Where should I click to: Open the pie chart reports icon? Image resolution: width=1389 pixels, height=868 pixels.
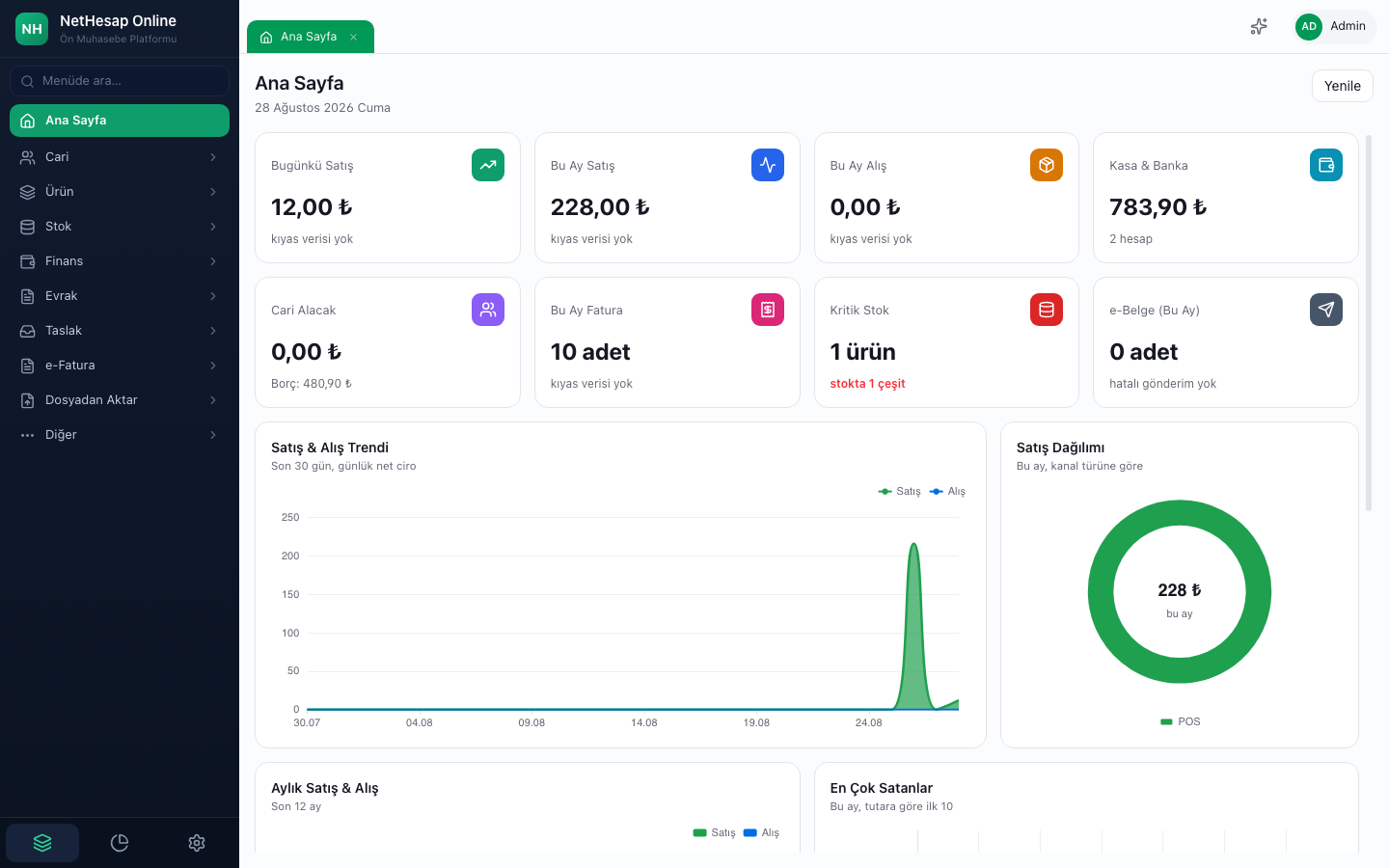click(120, 843)
